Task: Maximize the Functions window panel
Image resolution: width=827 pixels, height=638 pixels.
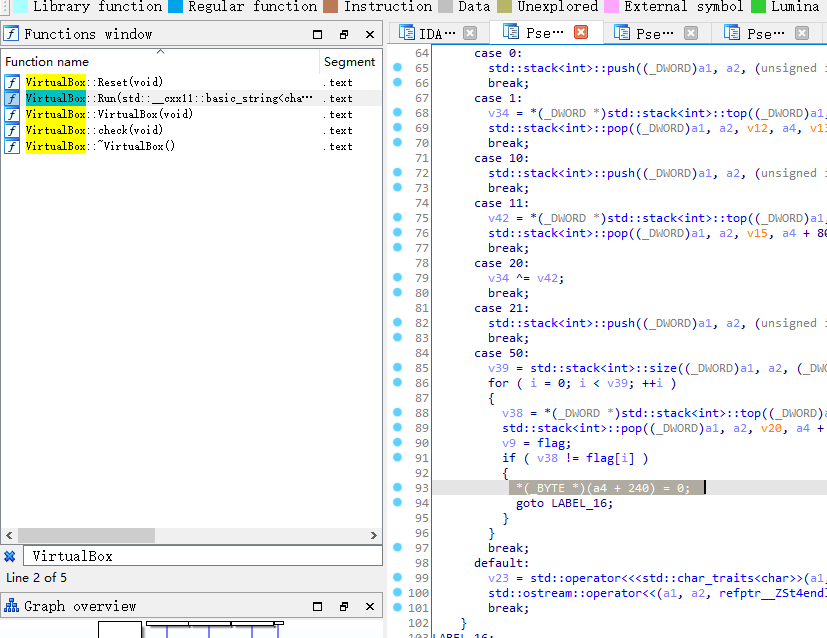Action: pos(317,34)
